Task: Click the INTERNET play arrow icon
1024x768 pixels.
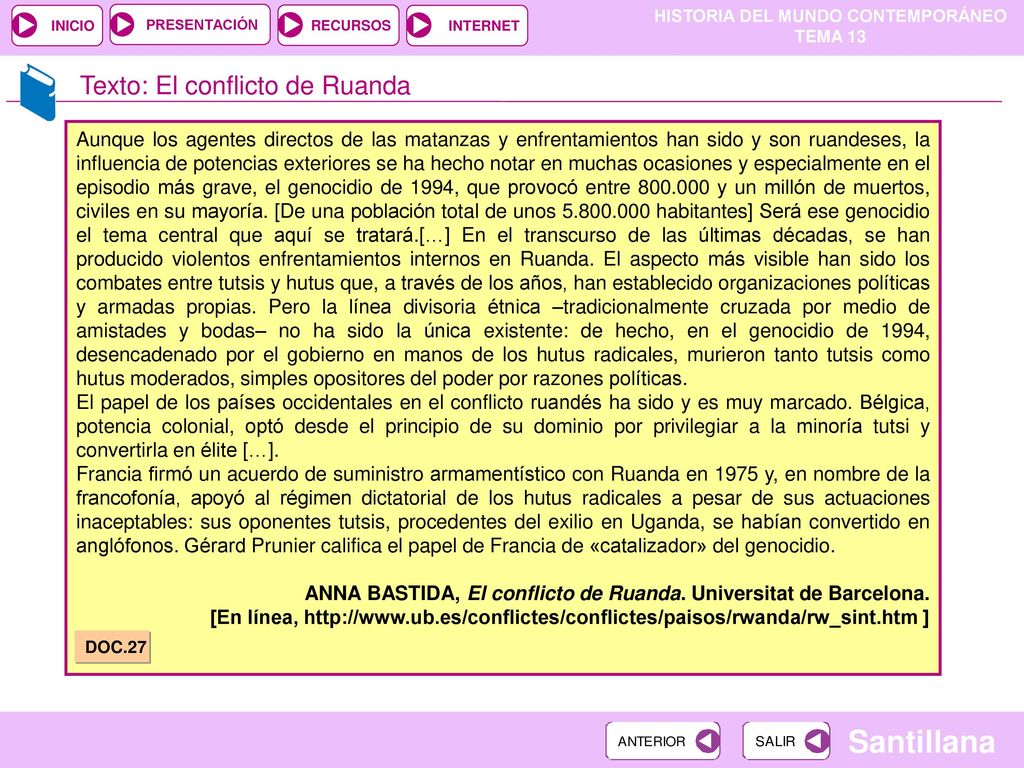Action: [x=419, y=25]
